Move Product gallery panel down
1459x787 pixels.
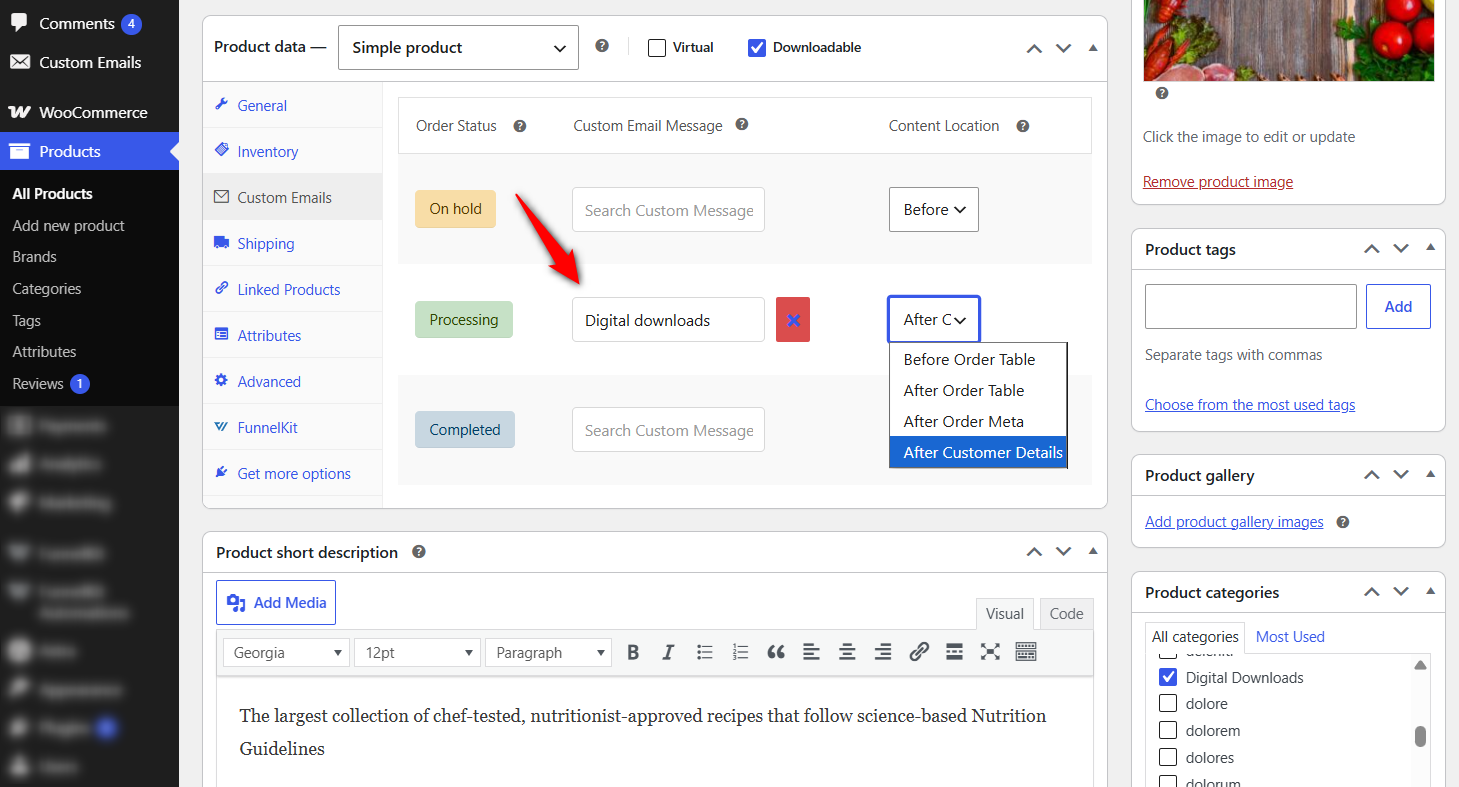[1401, 475]
